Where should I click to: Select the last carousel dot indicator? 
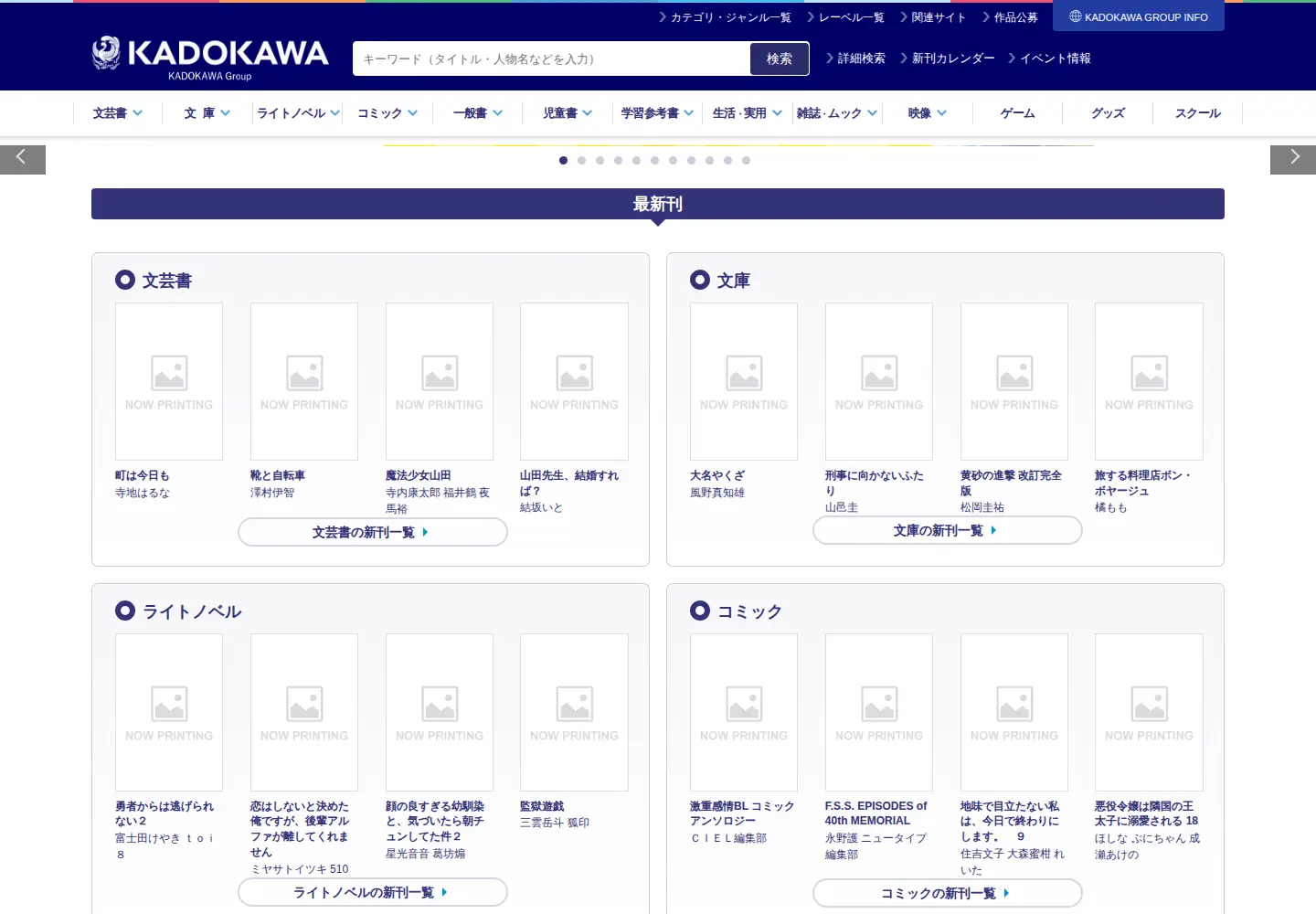[x=746, y=160]
